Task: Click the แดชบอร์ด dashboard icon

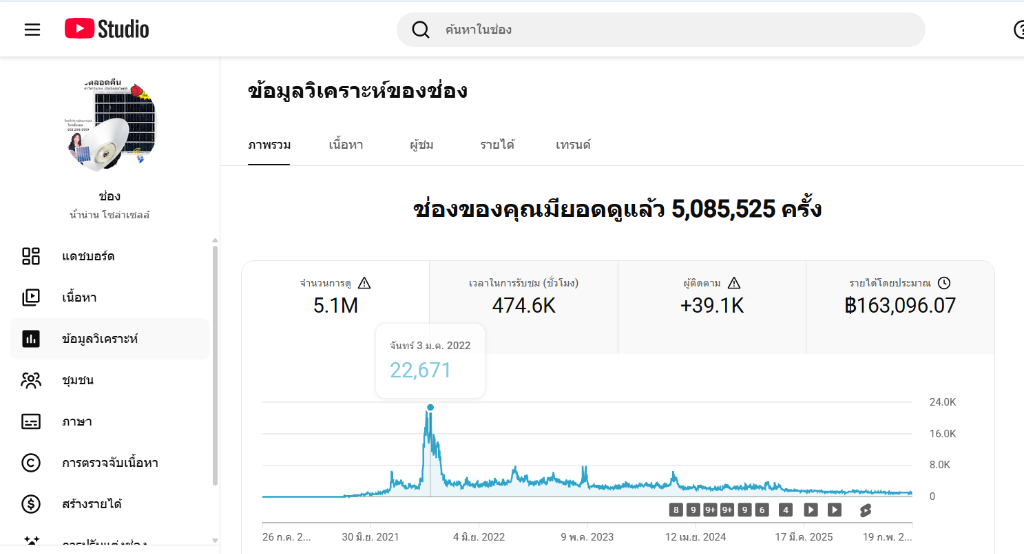Action: point(31,256)
